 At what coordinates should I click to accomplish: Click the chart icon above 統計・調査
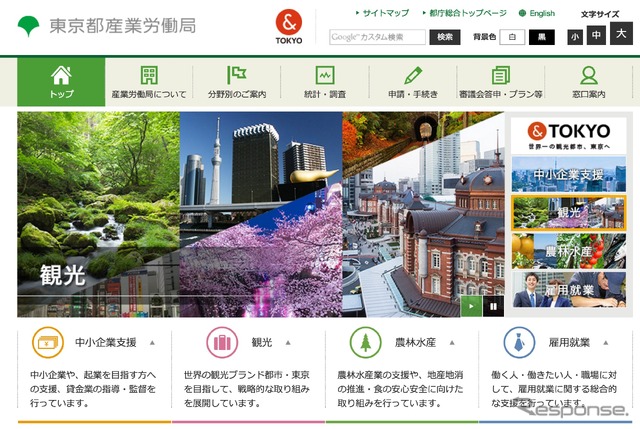click(x=325, y=76)
